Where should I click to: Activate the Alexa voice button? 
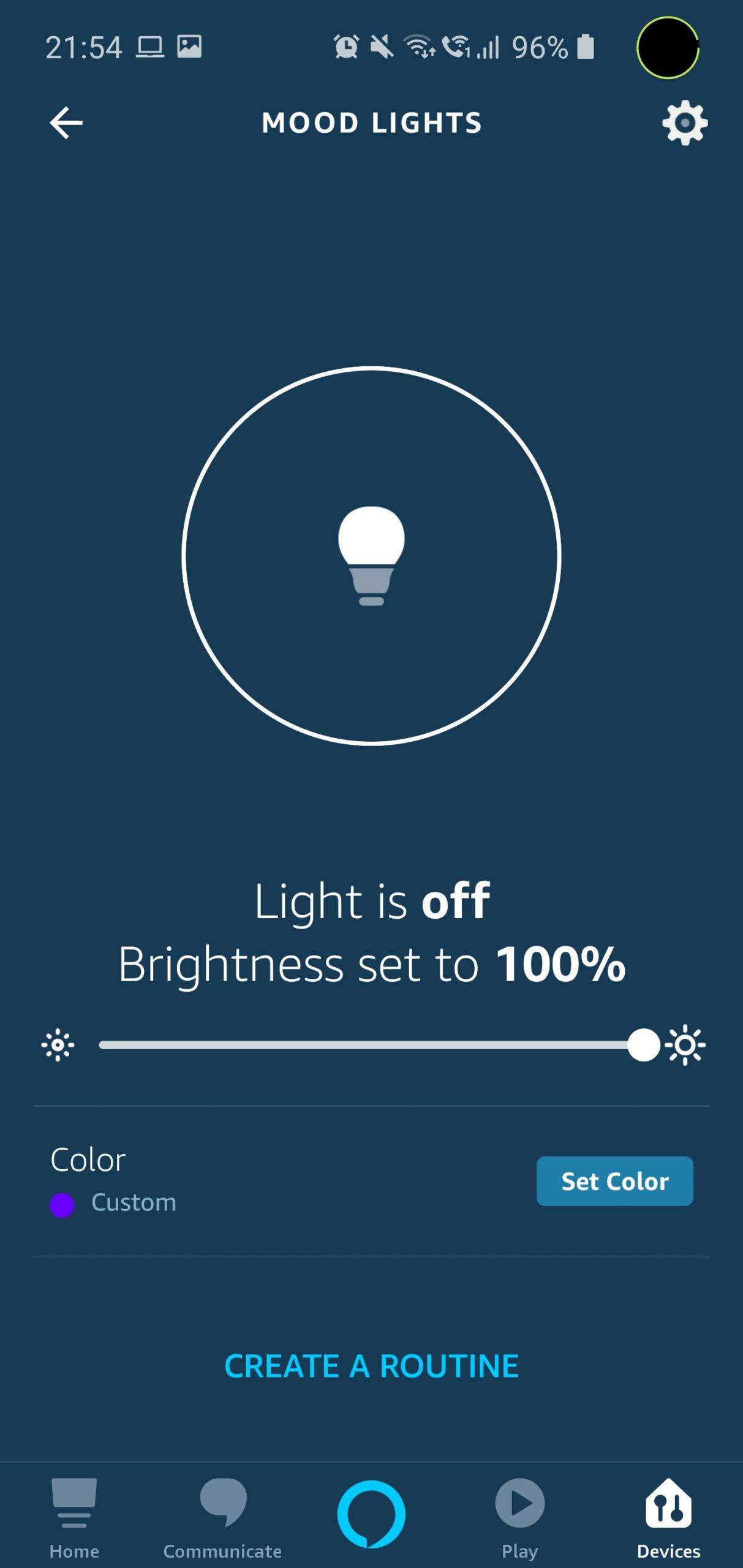click(x=371, y=1513)
